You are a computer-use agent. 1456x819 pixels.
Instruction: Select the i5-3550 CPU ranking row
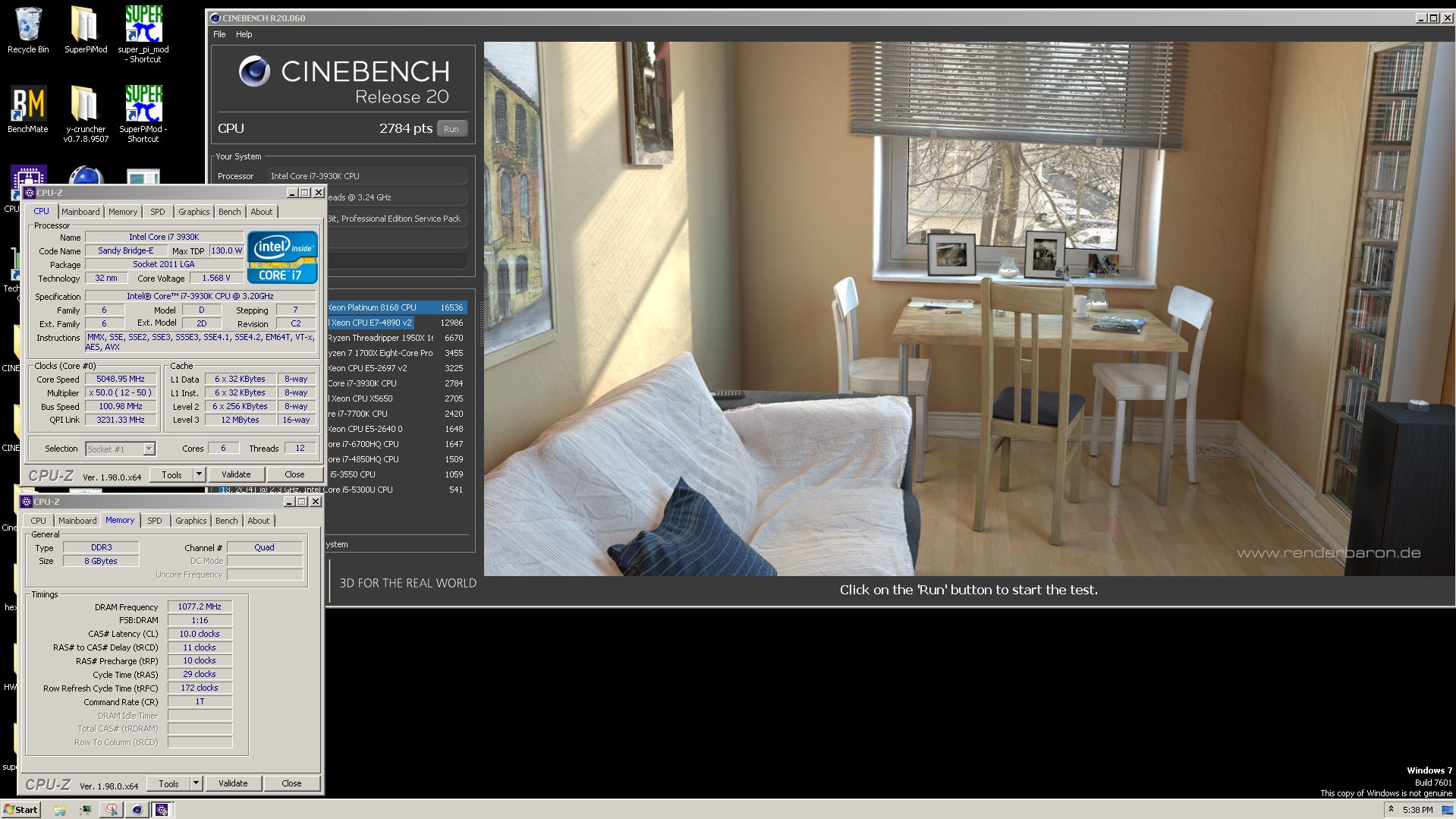click(397, 474)
